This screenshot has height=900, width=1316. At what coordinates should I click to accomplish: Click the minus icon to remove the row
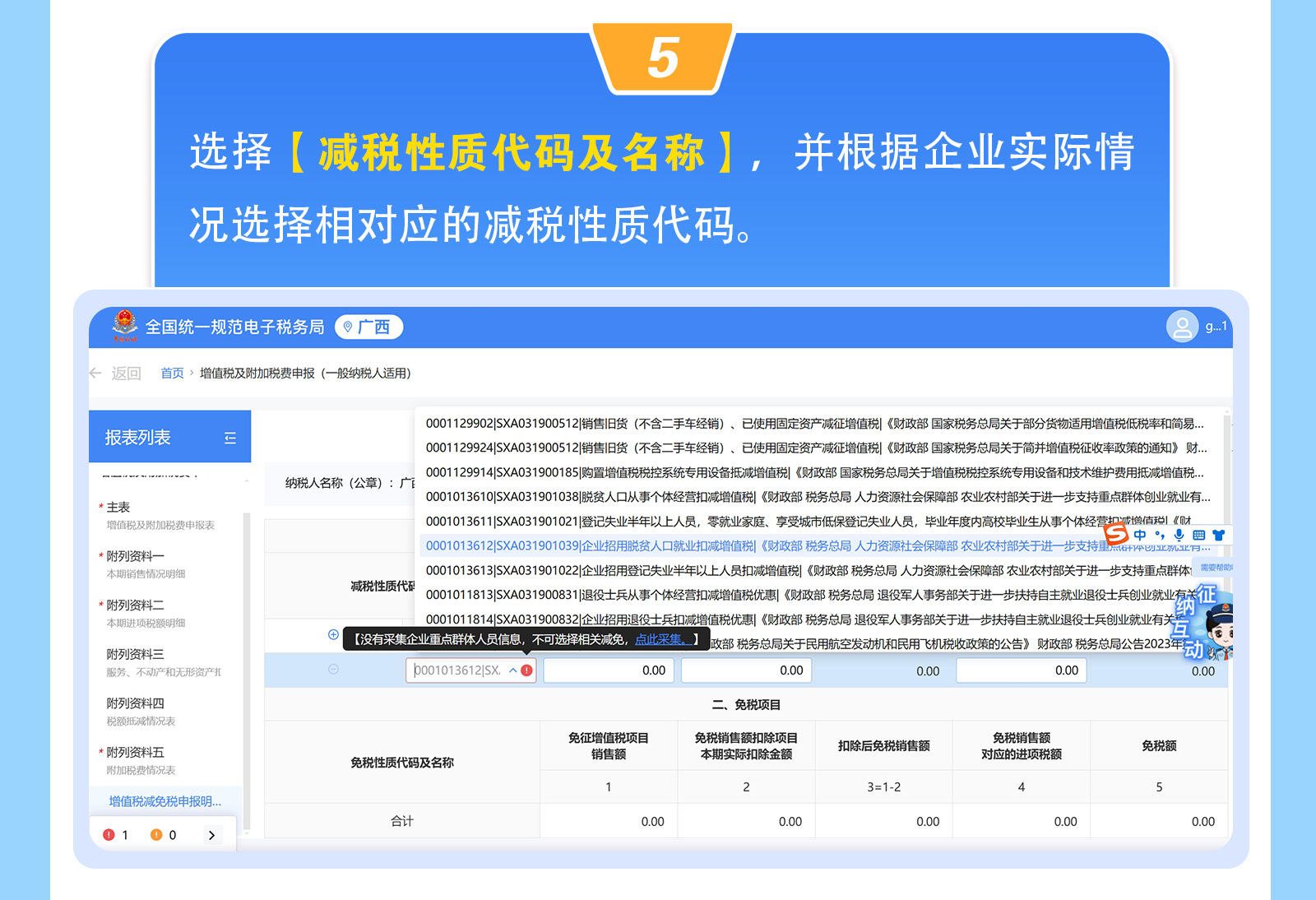(332, 669)
